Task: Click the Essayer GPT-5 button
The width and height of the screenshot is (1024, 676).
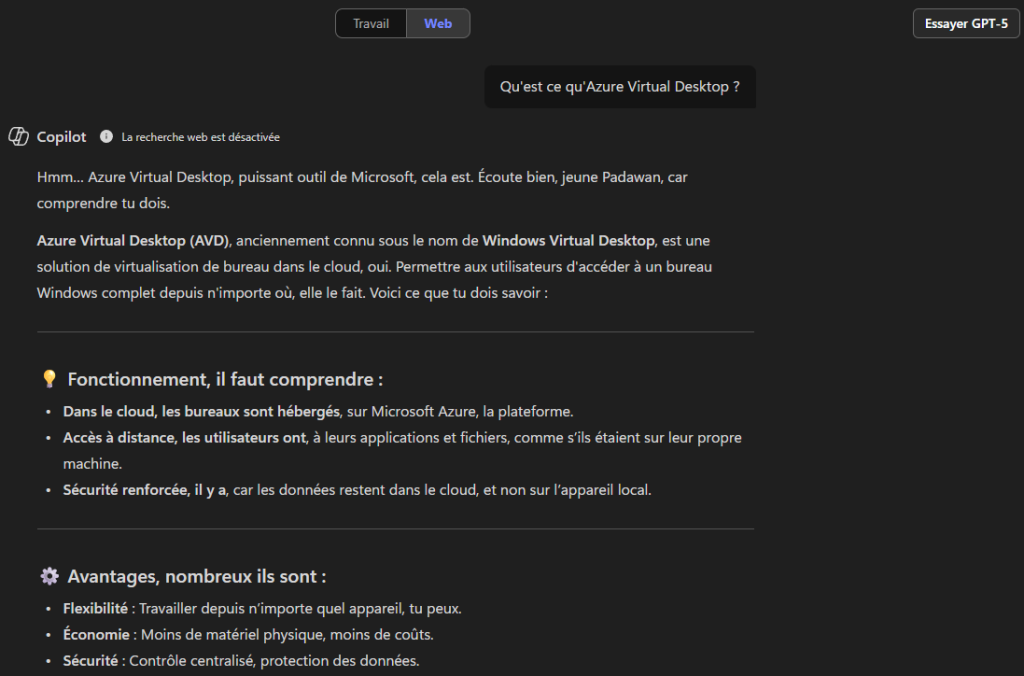Action: click(x=966, y=24)
